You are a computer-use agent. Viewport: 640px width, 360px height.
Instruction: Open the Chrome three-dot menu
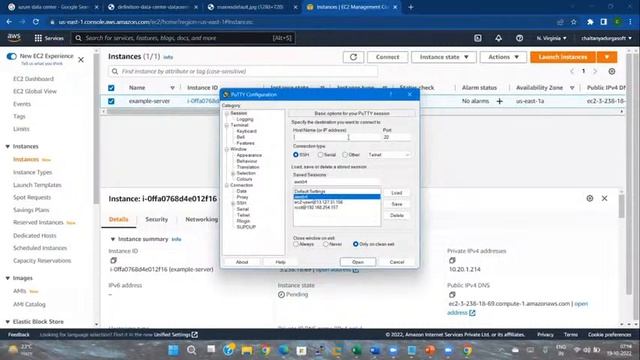click(630, 22)
